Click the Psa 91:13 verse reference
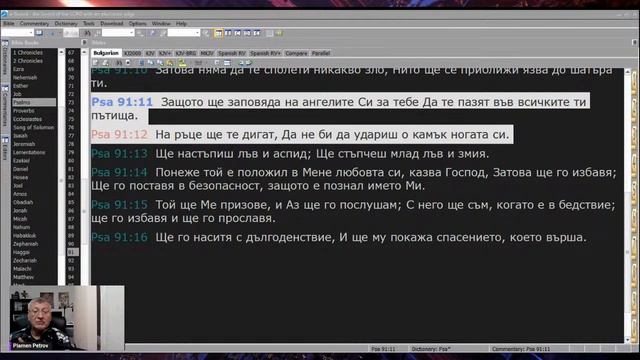Viewport: 640px width, 360px height. 119,154
